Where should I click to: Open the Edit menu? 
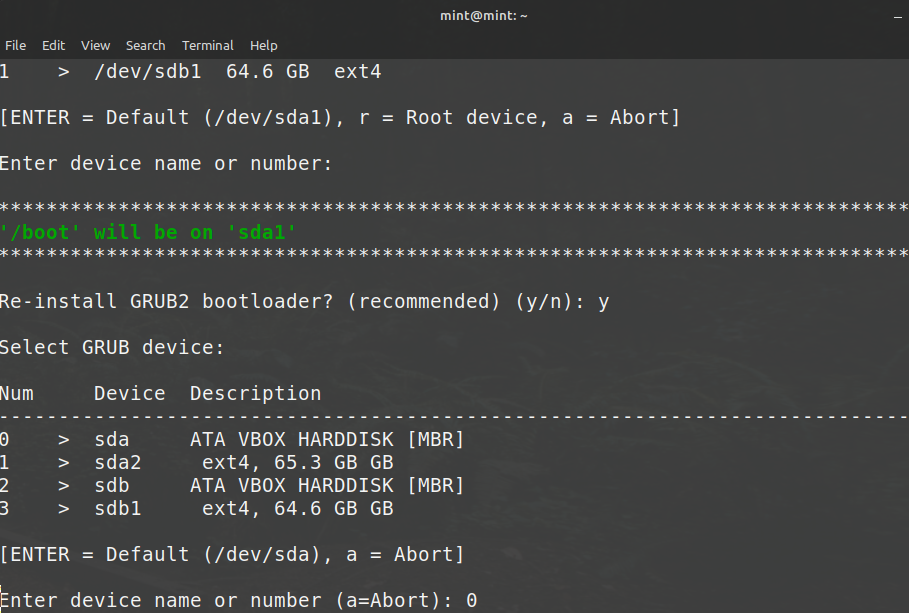[x=53, y=45]
